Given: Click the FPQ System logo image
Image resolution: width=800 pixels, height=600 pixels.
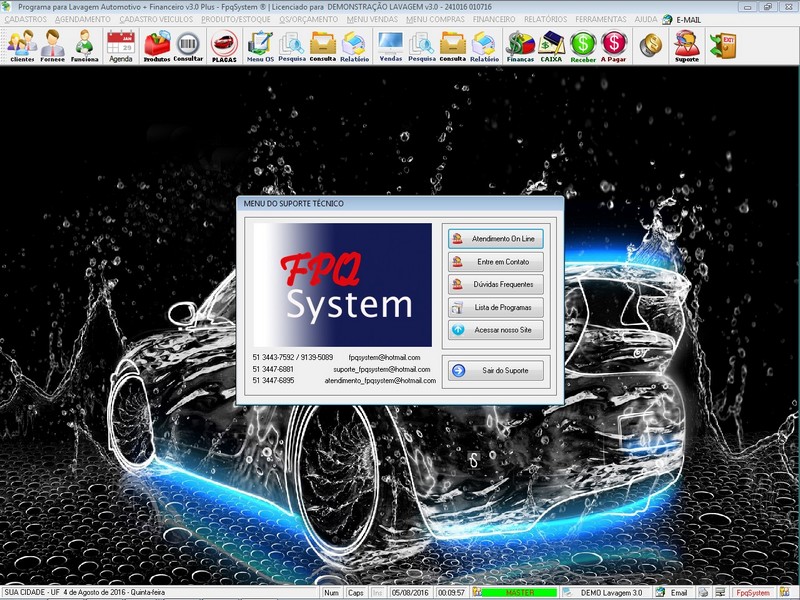Looking at the screenshot, I should coord(342,285).
